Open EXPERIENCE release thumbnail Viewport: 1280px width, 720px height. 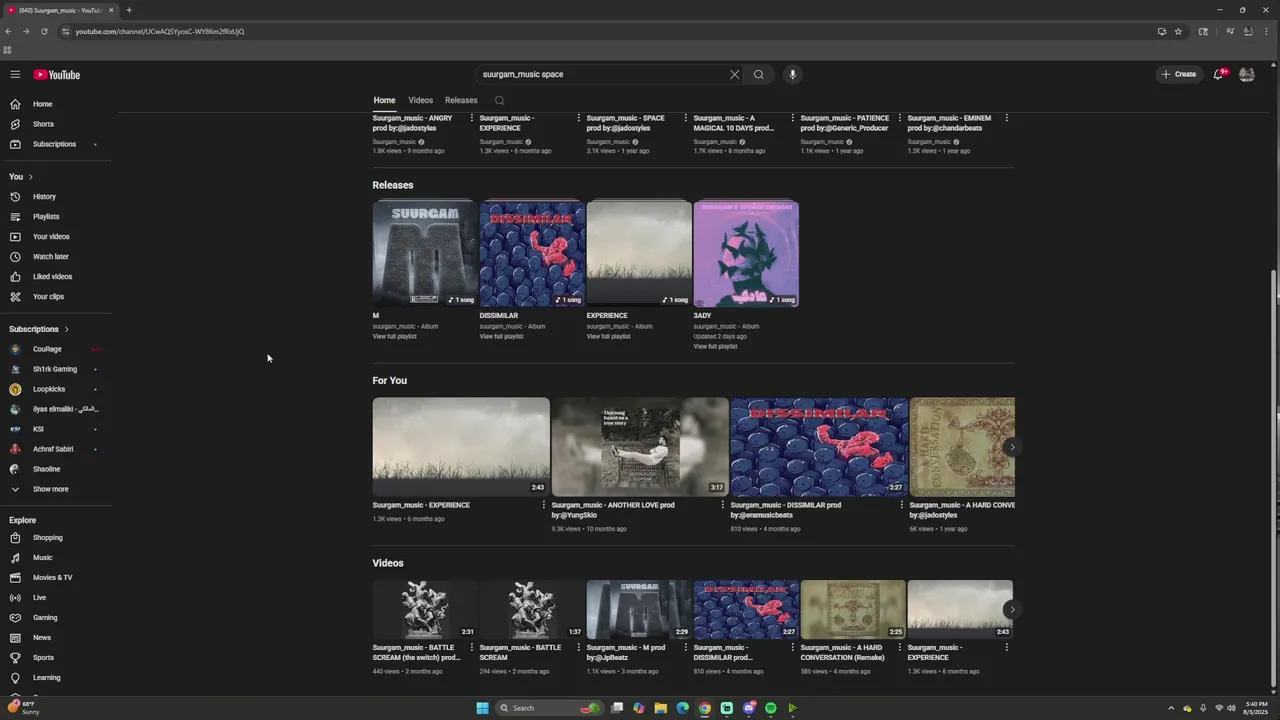click(639, 253)
